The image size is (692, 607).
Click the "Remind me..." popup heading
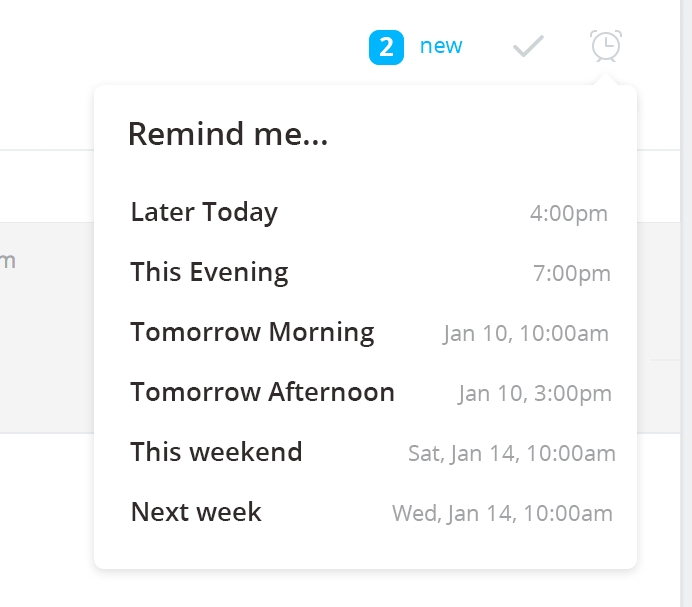[x=228, y=134]
